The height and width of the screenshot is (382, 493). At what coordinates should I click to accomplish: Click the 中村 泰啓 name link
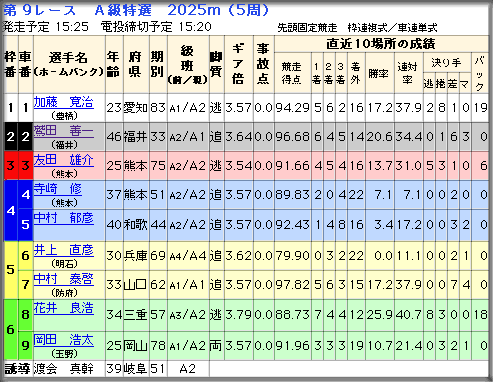click(63, 279)
